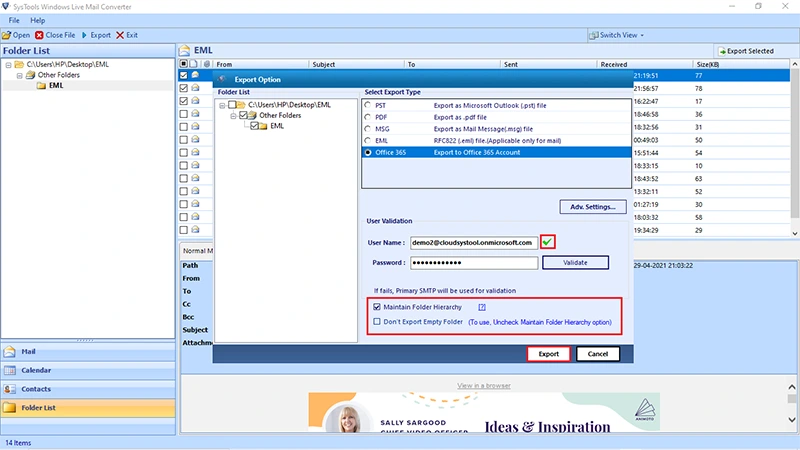Click the Validate button
Image resolution: width=800 pixels, height=450 pixels.
click(x=575, y=263)
